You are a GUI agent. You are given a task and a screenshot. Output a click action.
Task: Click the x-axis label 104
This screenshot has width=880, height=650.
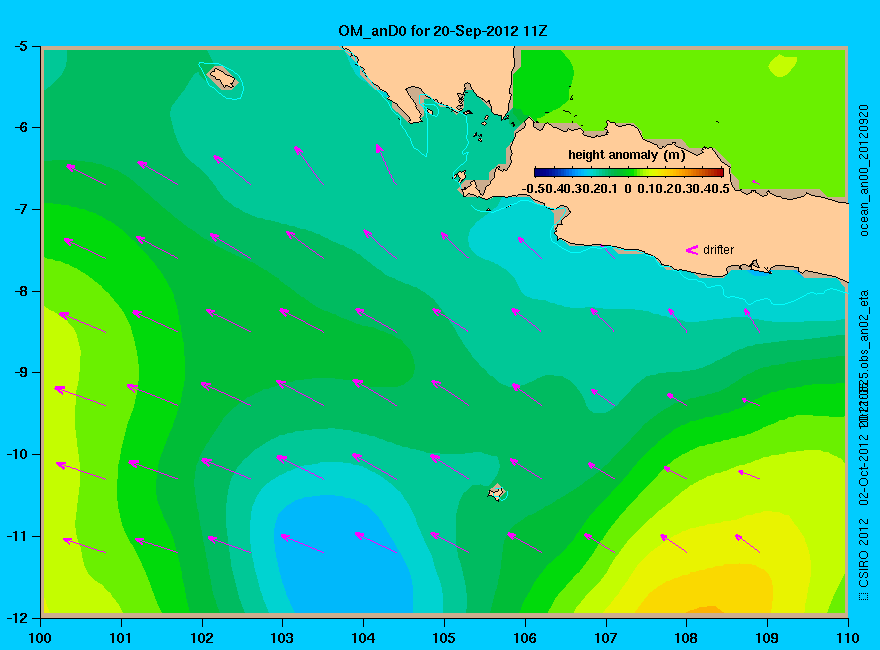363,638
